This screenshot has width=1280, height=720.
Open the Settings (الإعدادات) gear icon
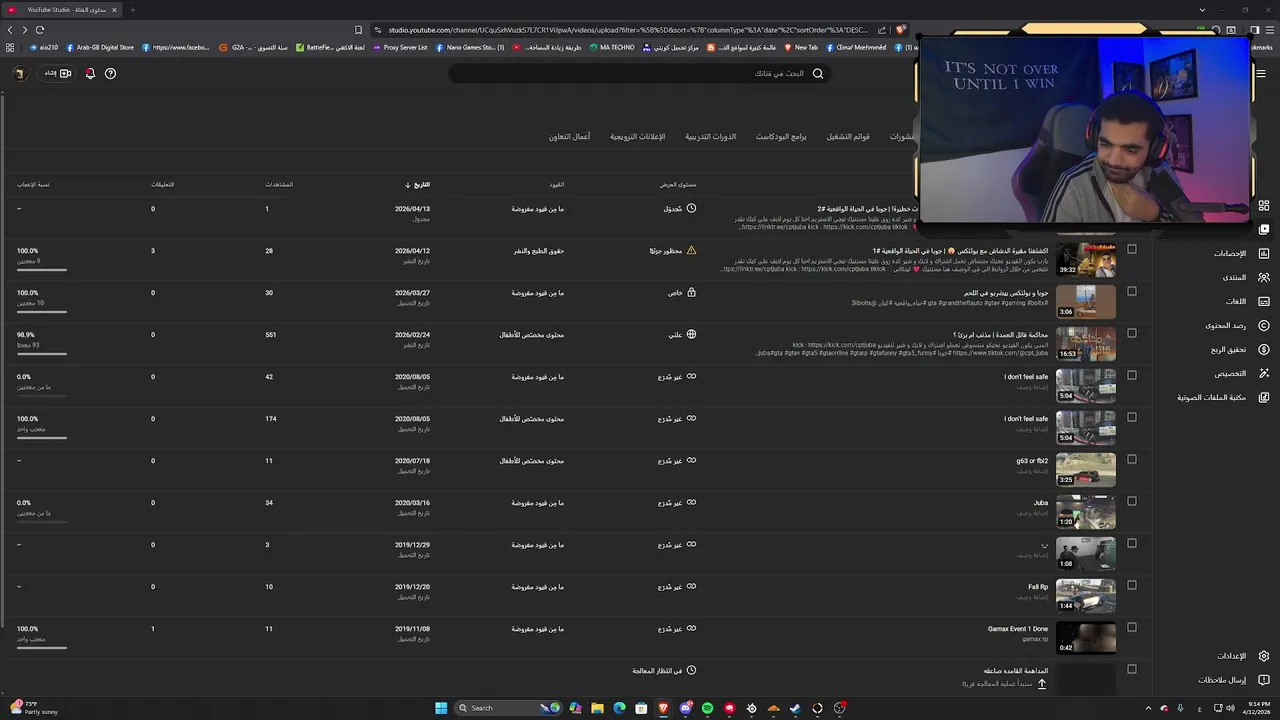pyautogui.click(x=1264, y=656)
